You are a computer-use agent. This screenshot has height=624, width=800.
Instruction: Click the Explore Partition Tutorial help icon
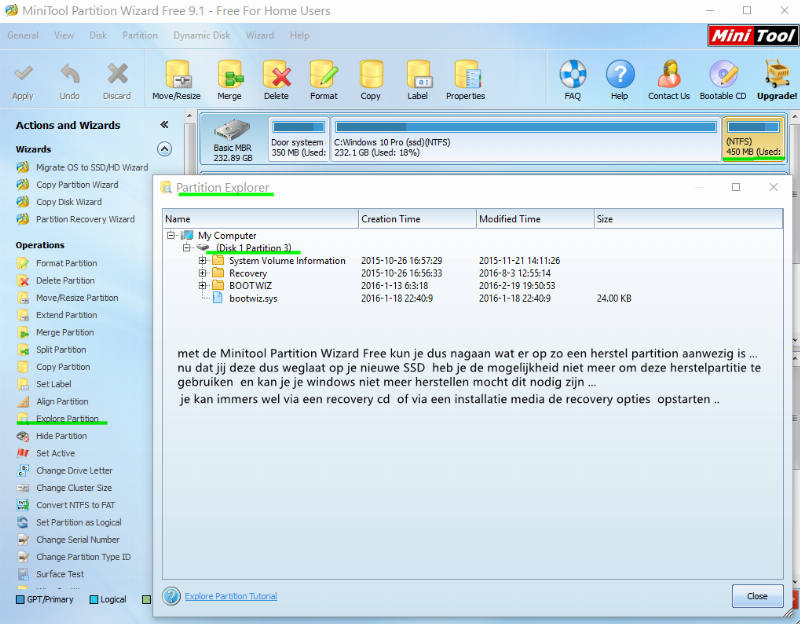click(x=171, y=596)
